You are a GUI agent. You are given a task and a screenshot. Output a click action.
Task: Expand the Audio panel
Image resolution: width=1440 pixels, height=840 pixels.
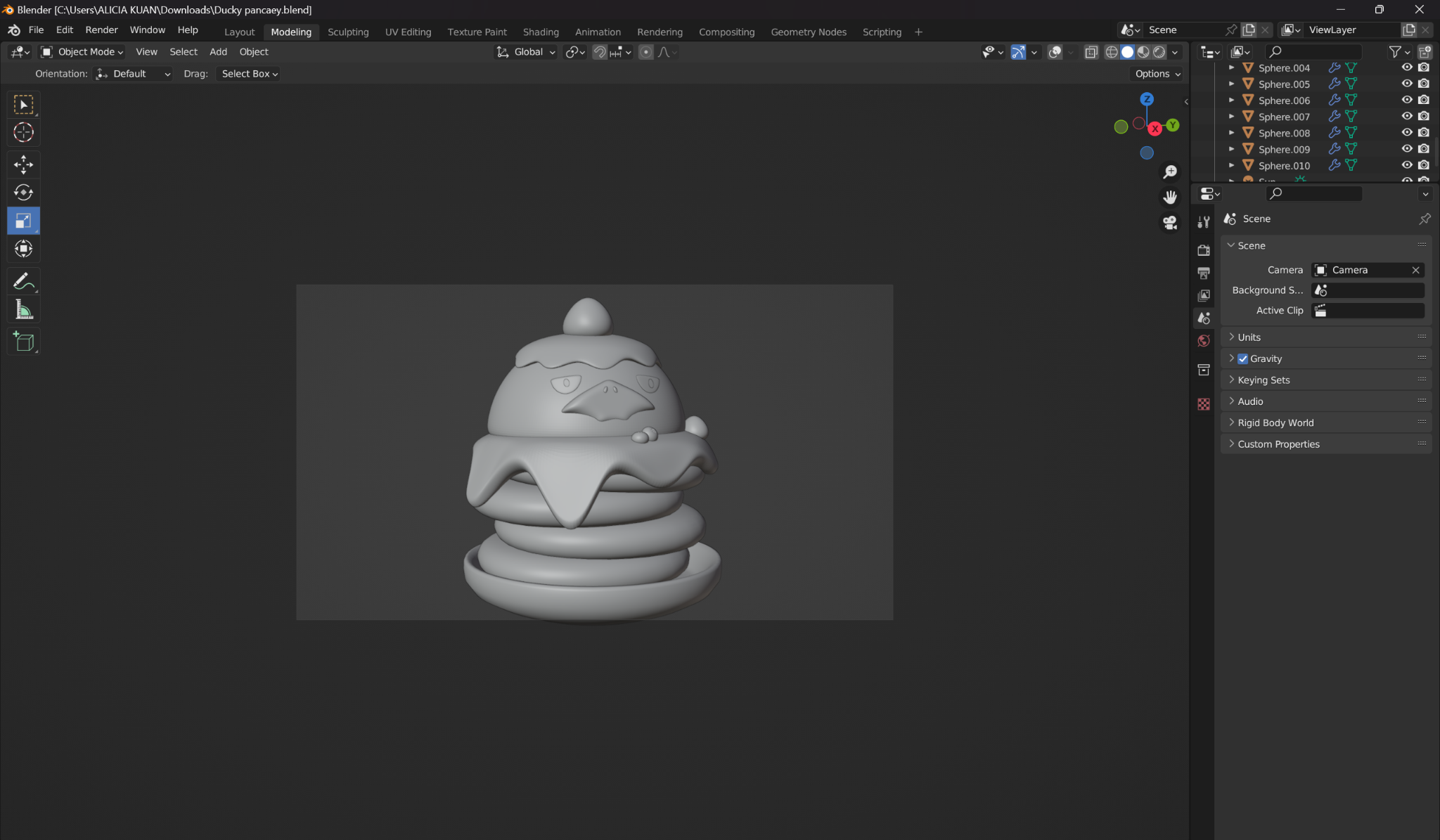[x=1326, y=401]
